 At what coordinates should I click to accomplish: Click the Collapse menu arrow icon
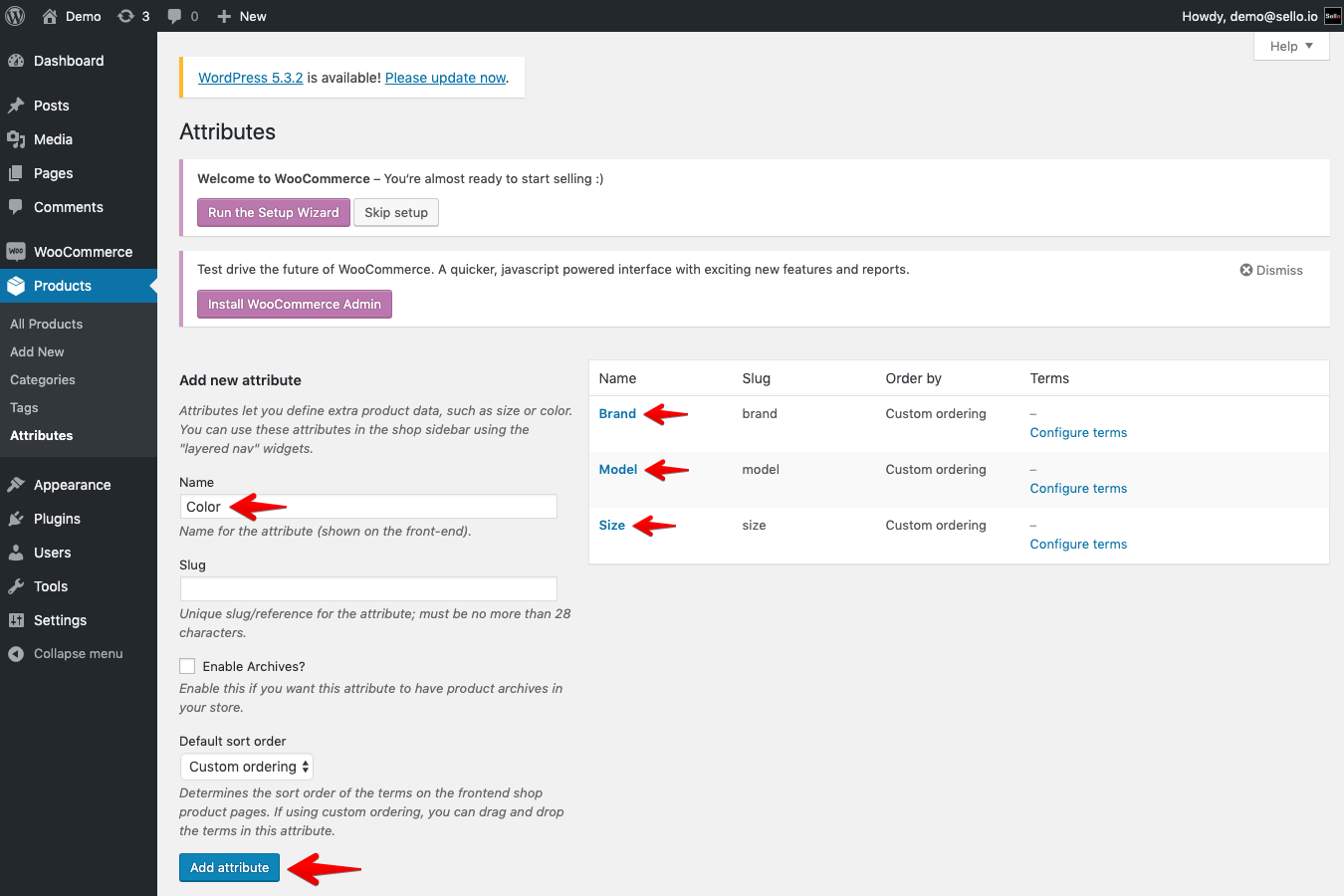pyautogui.click(x=16, y=654)
